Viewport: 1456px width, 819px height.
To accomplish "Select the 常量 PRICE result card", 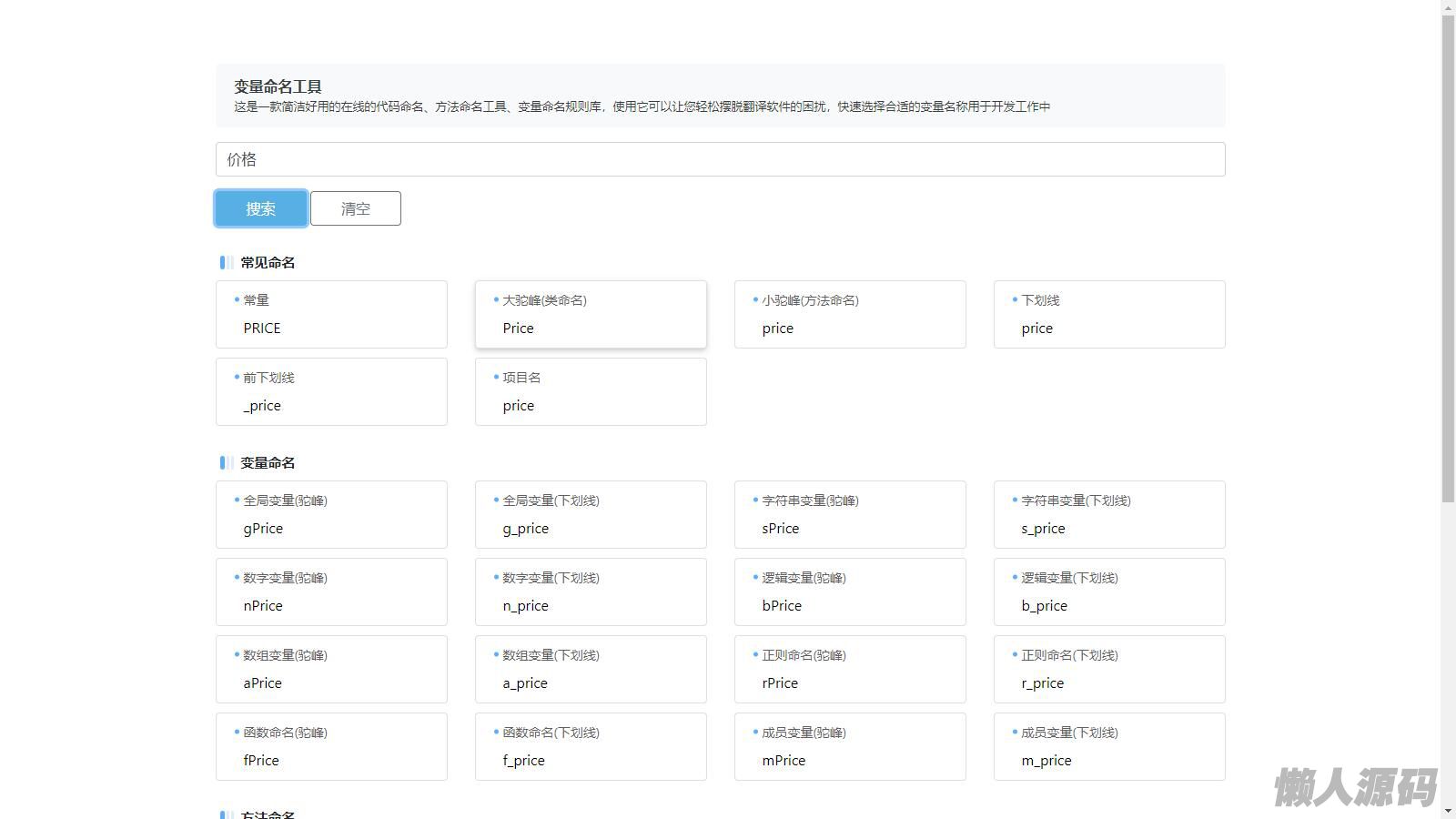I will (x=331, y=314).
